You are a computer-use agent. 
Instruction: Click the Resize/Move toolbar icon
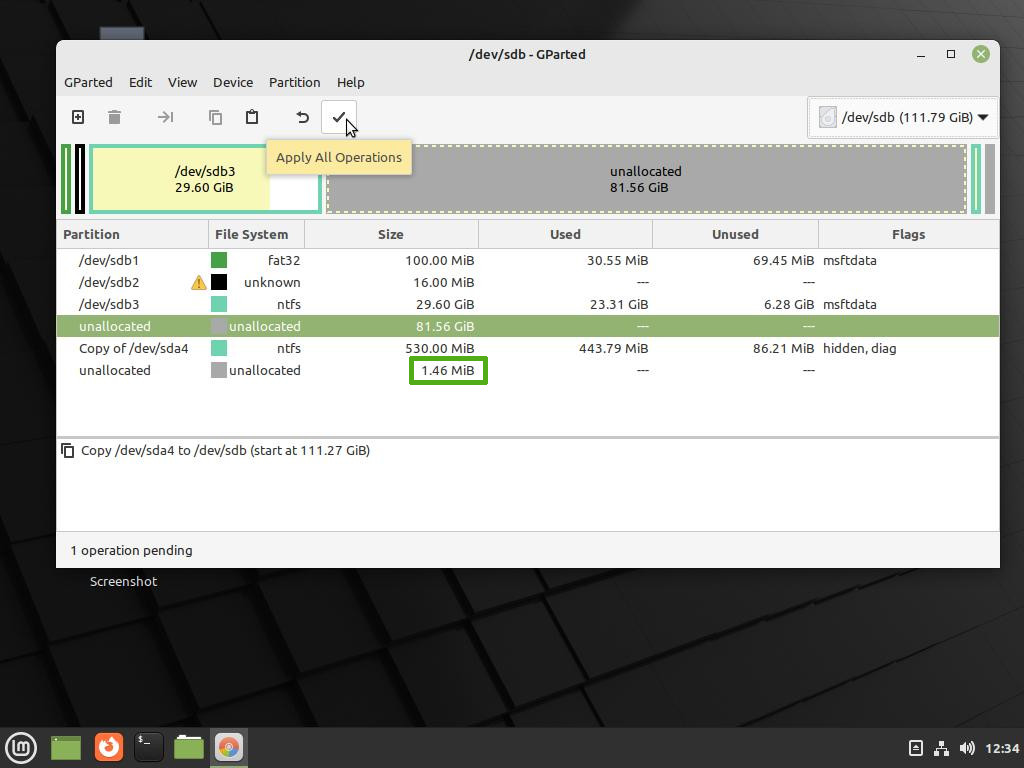point(165,117)
